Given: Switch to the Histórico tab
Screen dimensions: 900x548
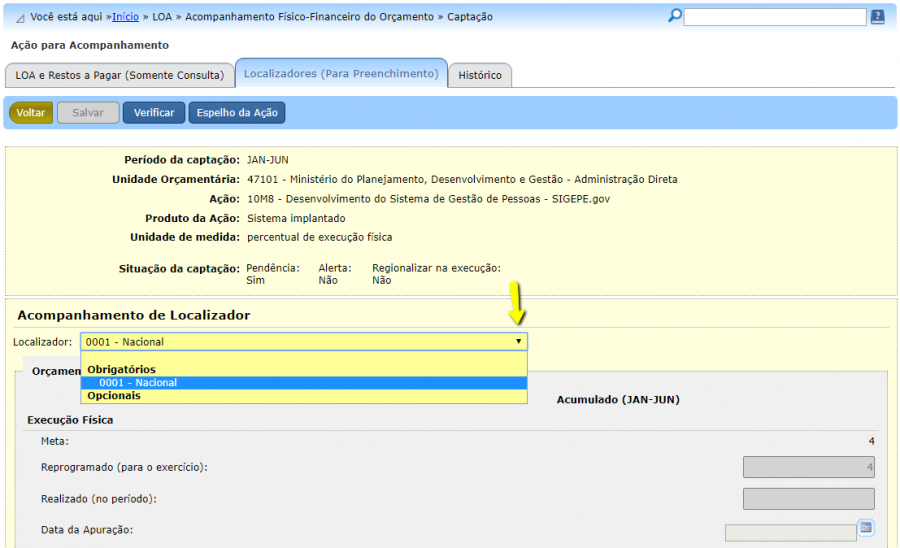Looking at the screenshot, I should [480, 75].
